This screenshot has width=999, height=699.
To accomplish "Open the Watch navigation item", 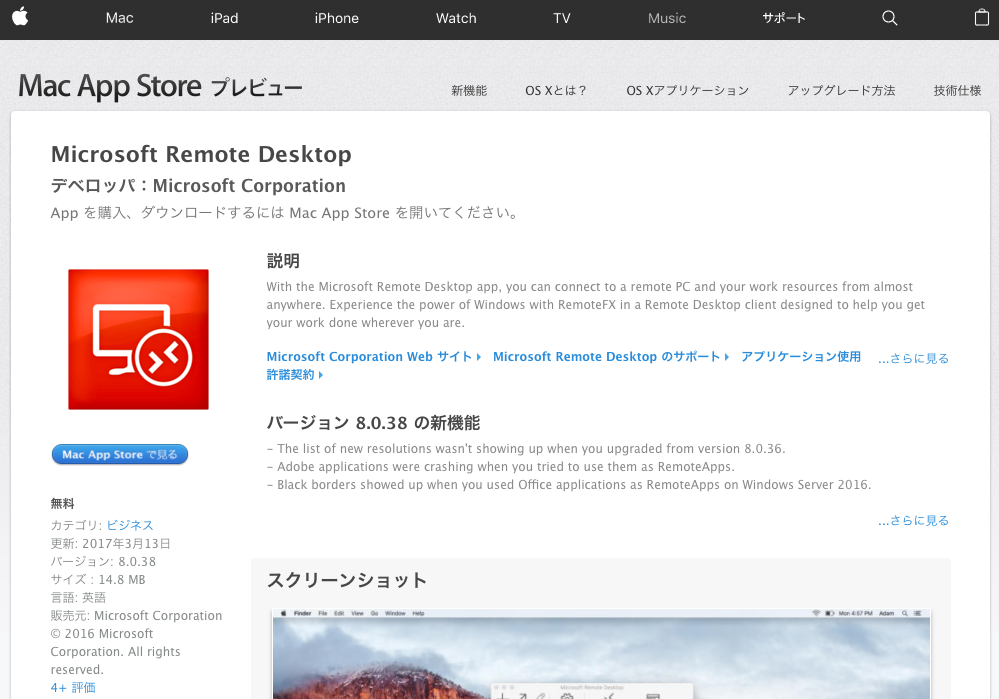I will coord(456,18).
